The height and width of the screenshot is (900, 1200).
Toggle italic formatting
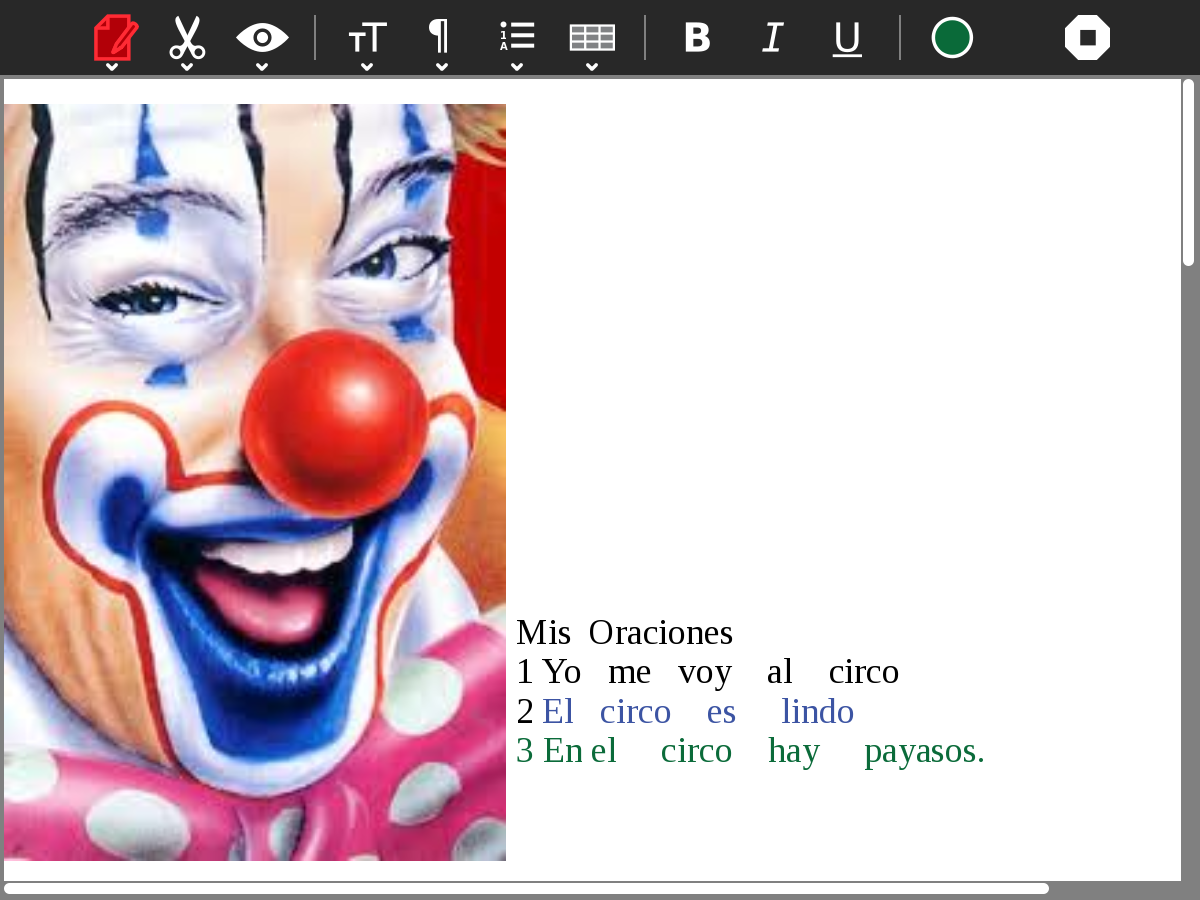pyautogui.click(x=771, y=37)
